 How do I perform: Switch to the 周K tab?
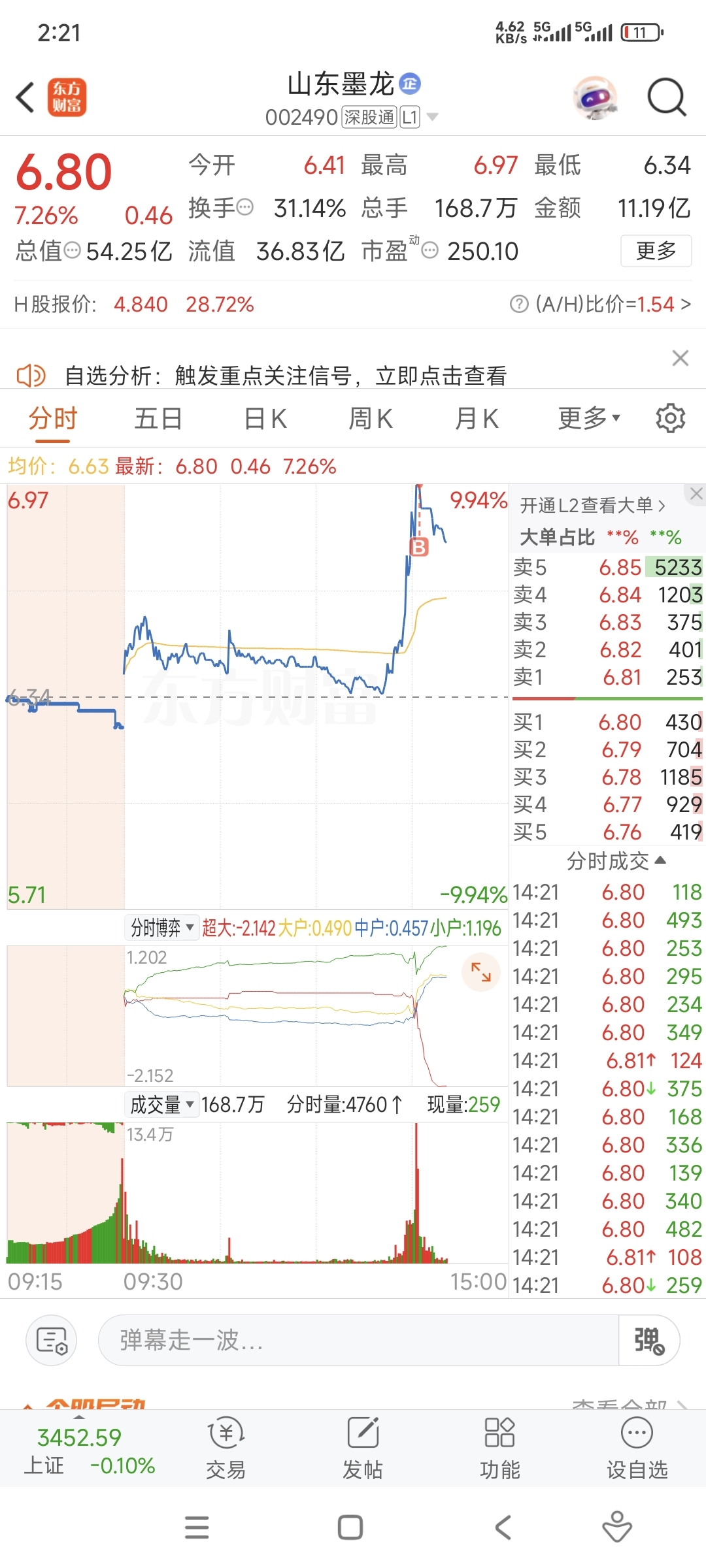[x=371, y=418]
